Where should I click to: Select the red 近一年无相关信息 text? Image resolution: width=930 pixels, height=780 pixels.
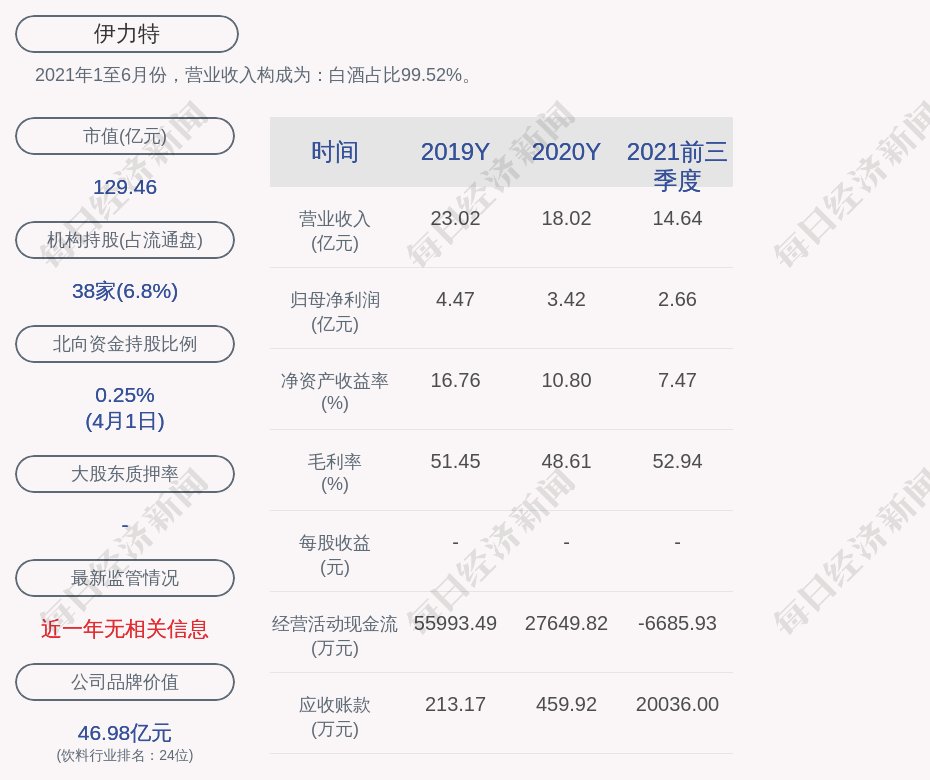tap(125, 629)
